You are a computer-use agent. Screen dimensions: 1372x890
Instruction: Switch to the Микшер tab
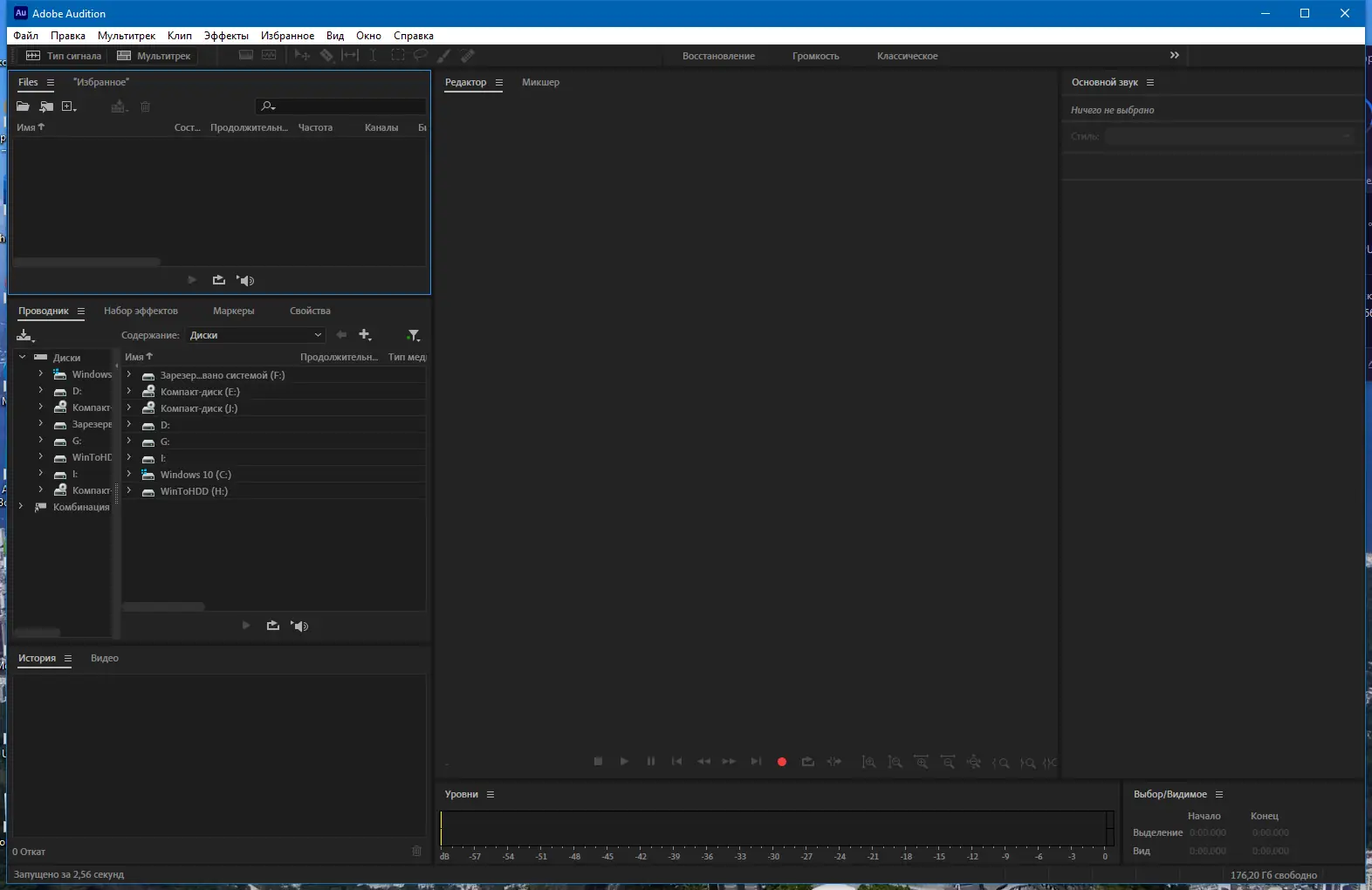coord(540,82)
